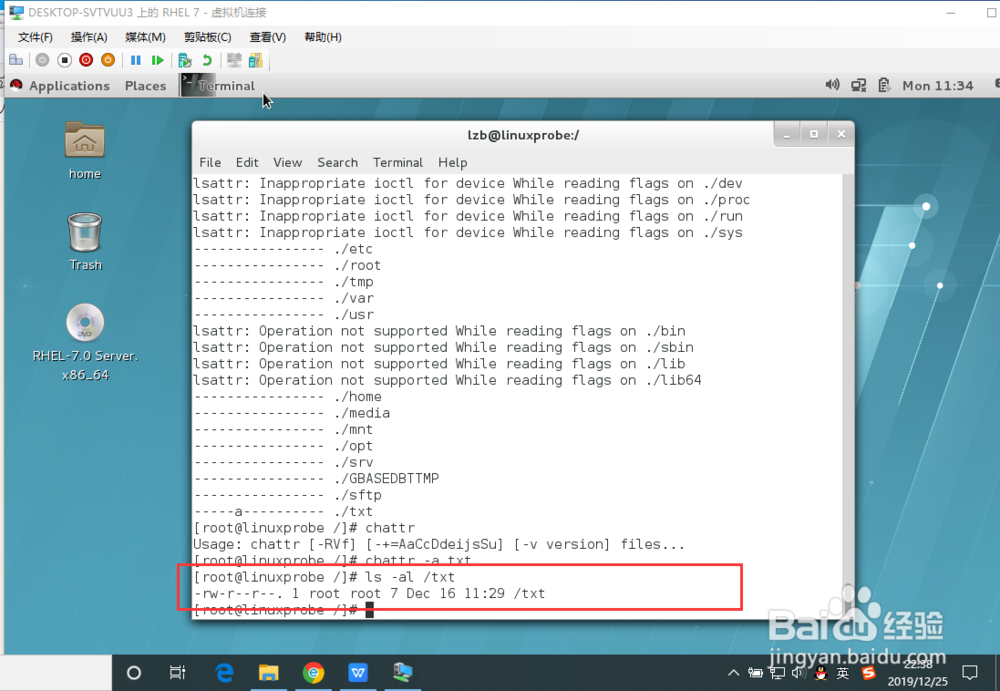Screen dimensions: 1000x691
Task: Minimize the lzb@linuxprobe terminal window
Action: pos(787,134)
